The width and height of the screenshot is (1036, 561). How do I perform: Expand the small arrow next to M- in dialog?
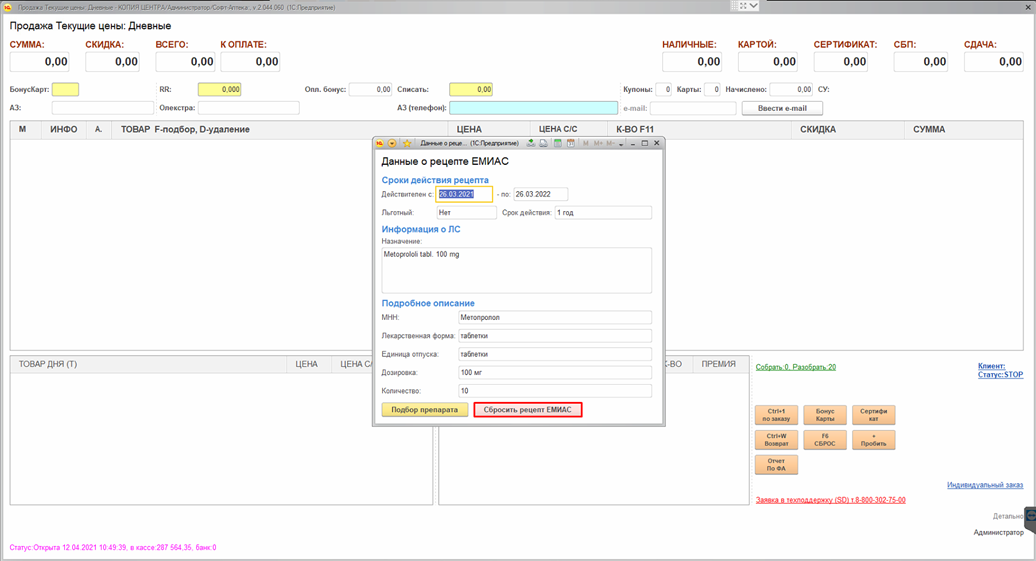621,144
